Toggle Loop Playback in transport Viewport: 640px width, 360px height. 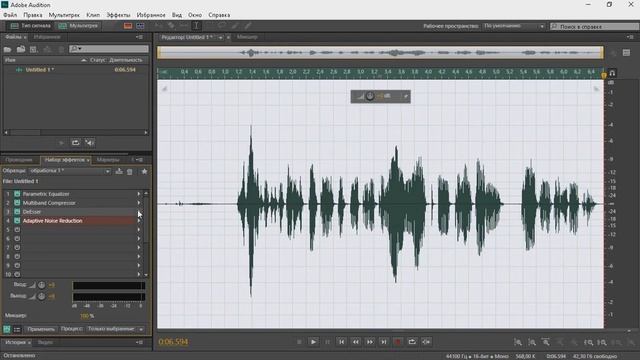point(412,342)
